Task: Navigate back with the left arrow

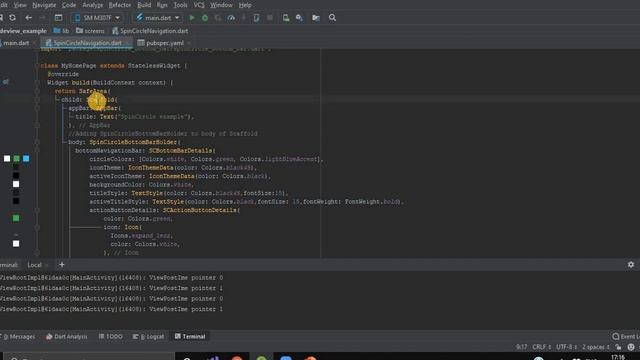Action: (29, 18)
